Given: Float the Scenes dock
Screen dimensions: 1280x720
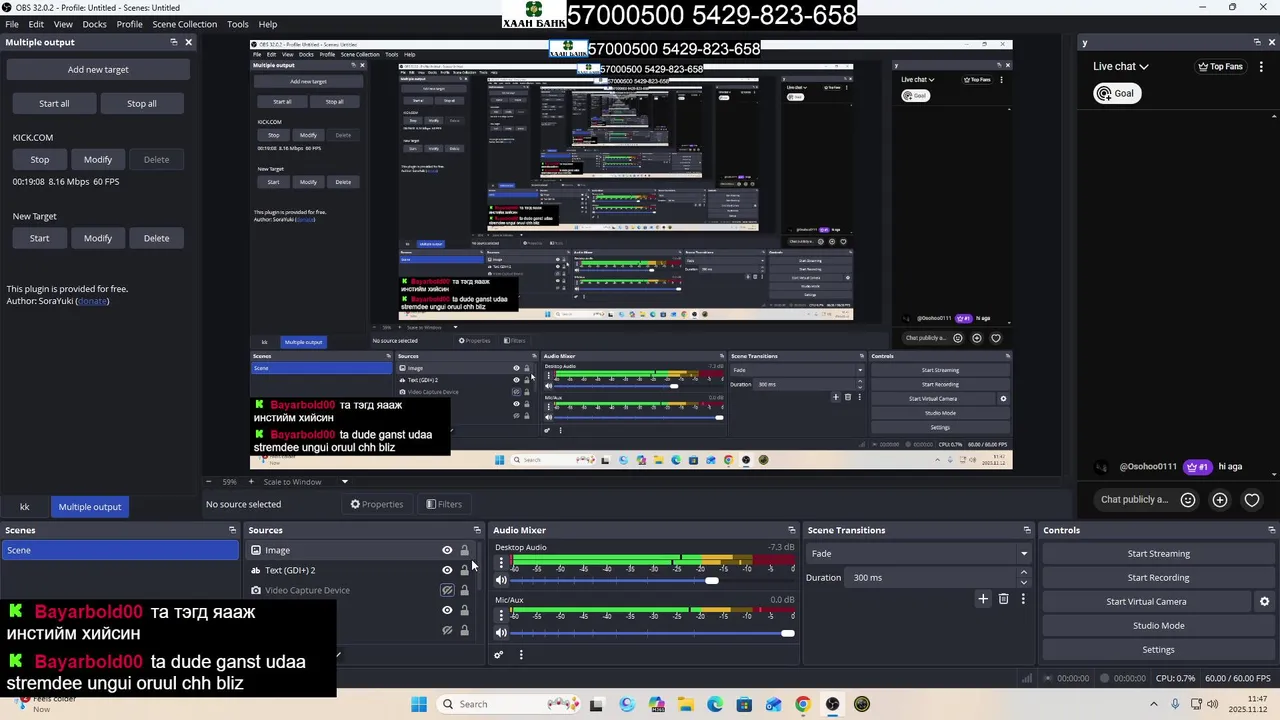Looking at the screenshot, I should 232,530.
